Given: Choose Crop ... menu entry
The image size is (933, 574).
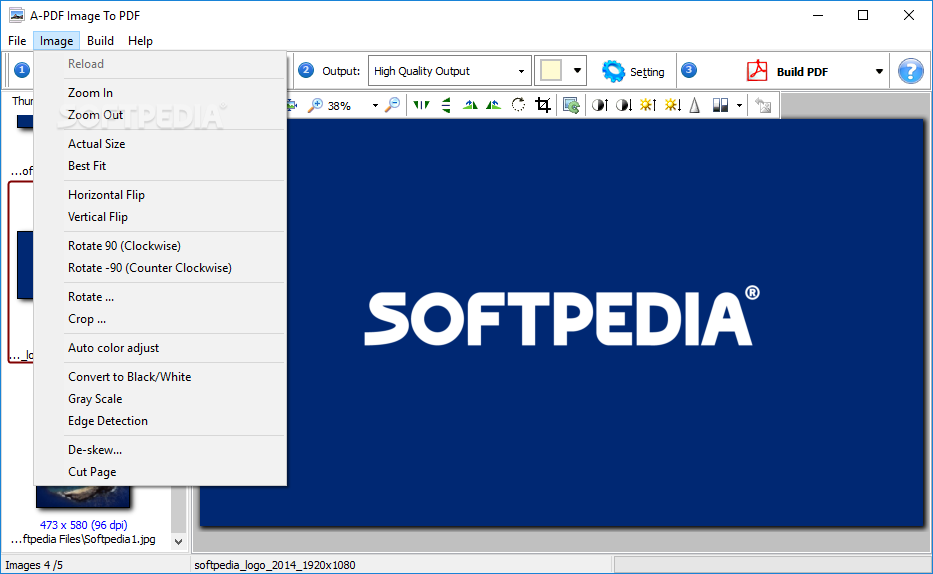Looking at the screenshot, I should point(161,319).
